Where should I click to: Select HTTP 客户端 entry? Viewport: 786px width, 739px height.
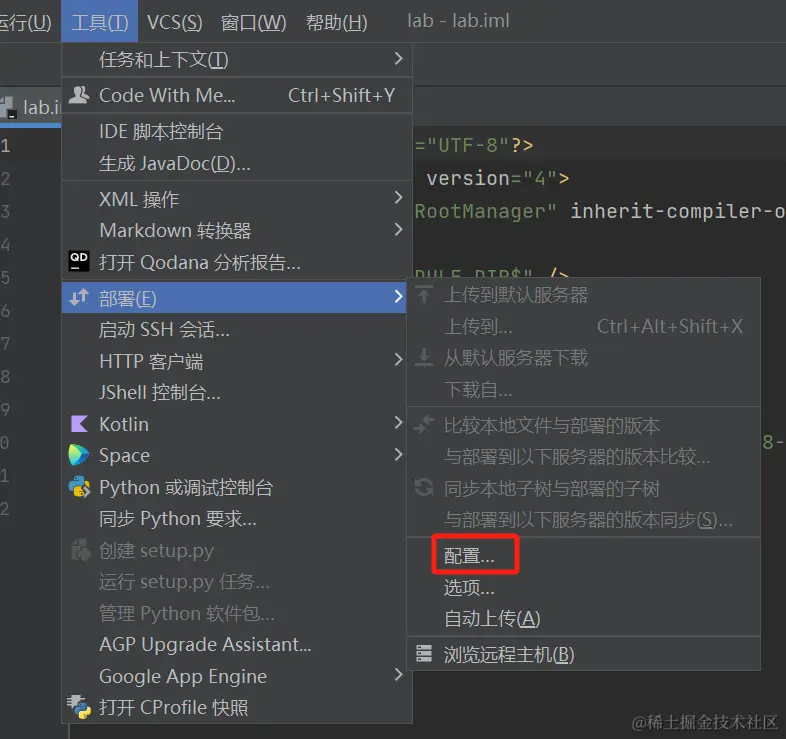click(x=237, y=361)
